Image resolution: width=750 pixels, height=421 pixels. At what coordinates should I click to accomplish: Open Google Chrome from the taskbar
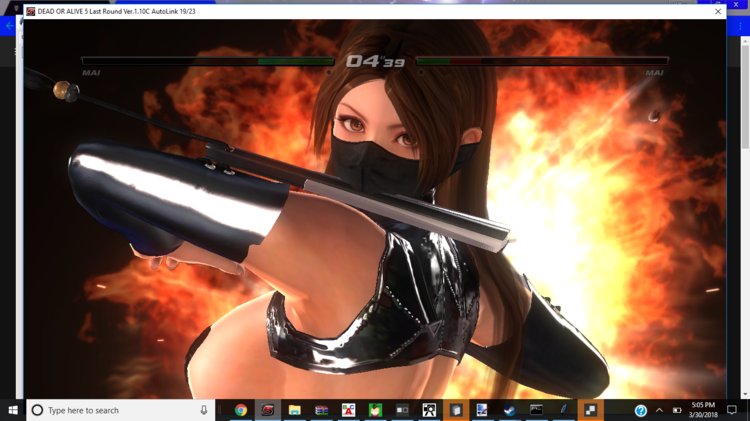[241, 410]
